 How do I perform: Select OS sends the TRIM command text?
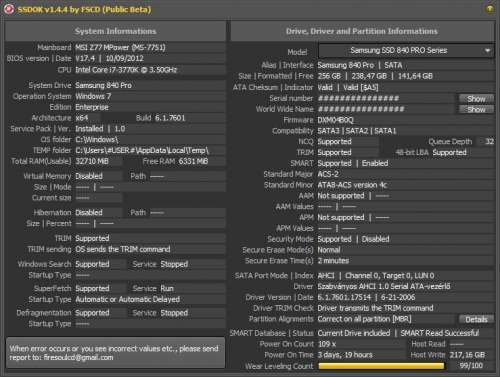point(123,249)
